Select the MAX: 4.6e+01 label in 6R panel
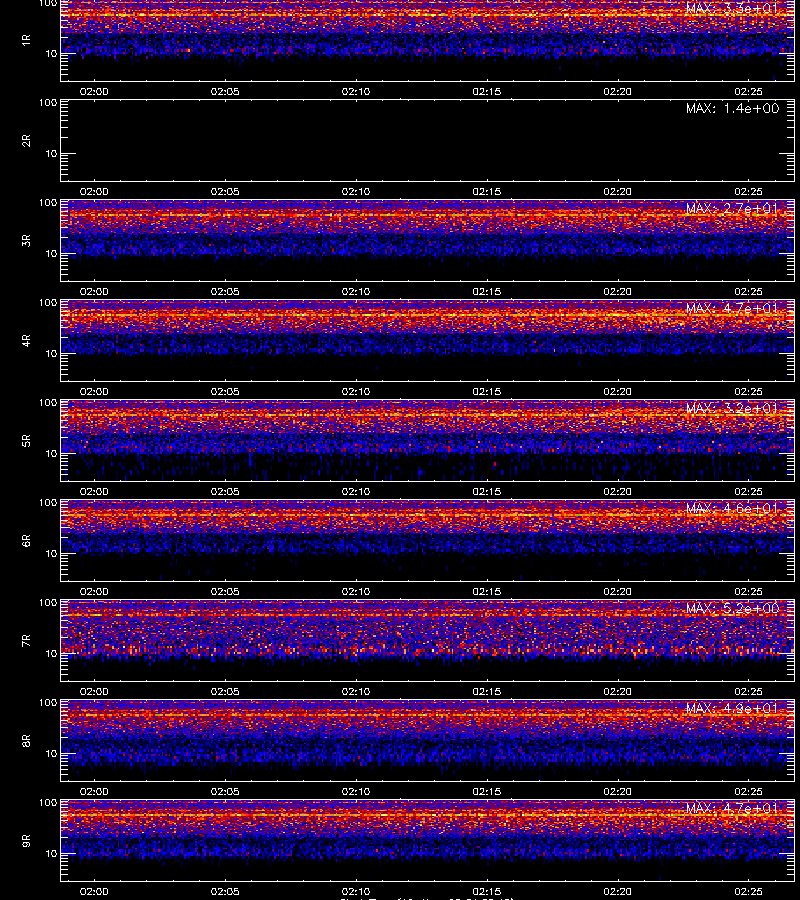Screen dimensions: 800x900 [x=732, y=508]
